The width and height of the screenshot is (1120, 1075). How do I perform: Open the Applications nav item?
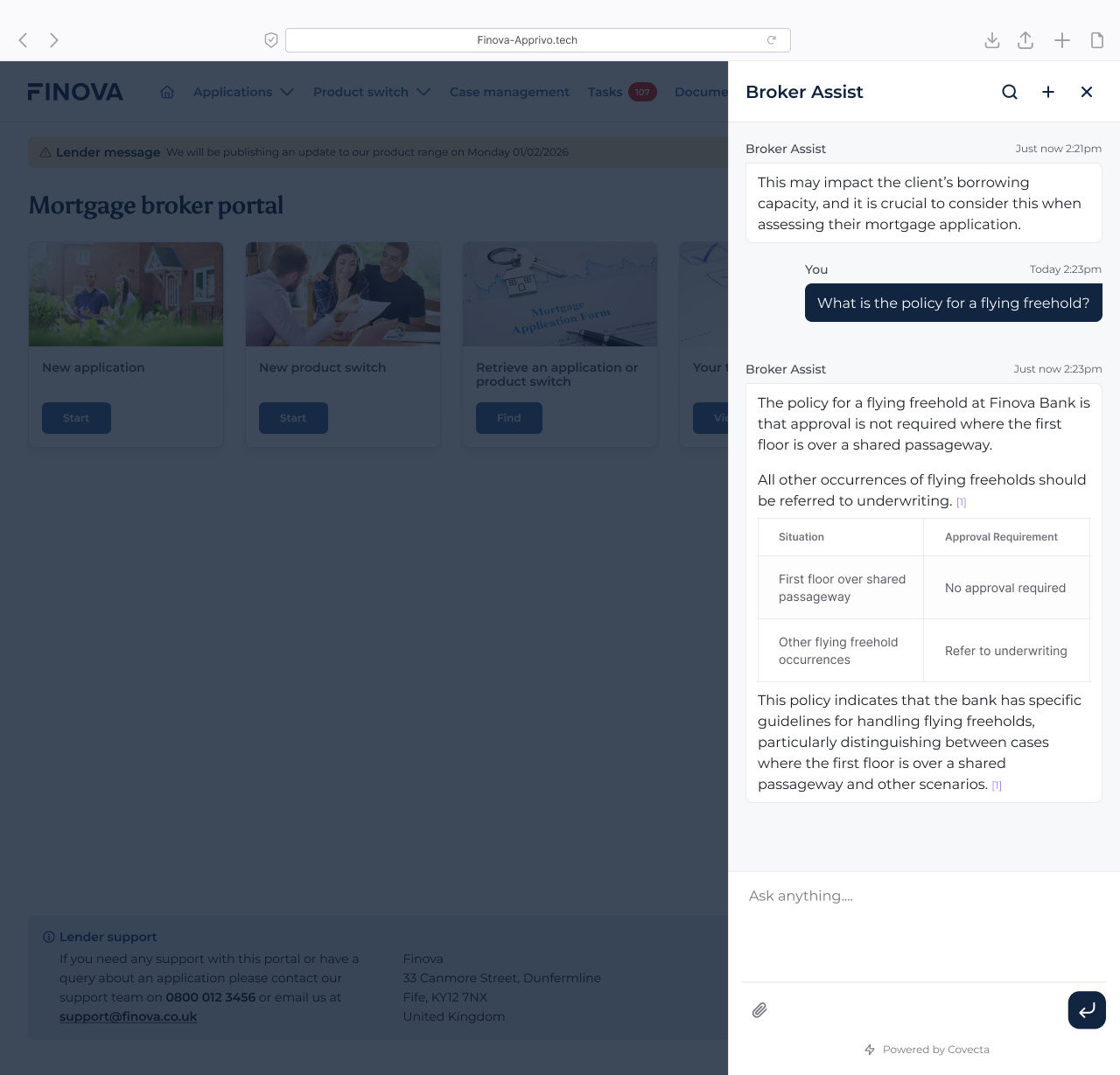click(233, 92)
